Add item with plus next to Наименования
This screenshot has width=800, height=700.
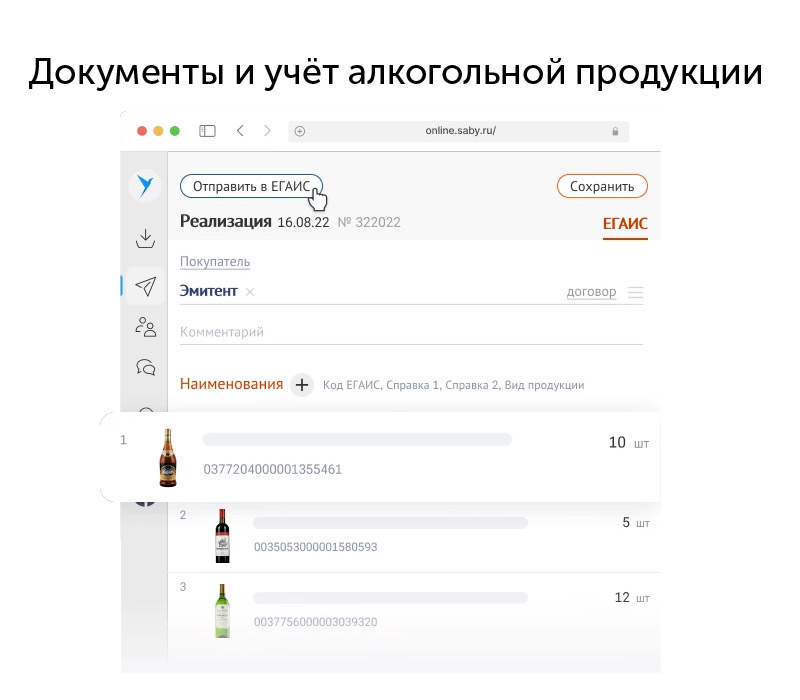pos(302,385)
